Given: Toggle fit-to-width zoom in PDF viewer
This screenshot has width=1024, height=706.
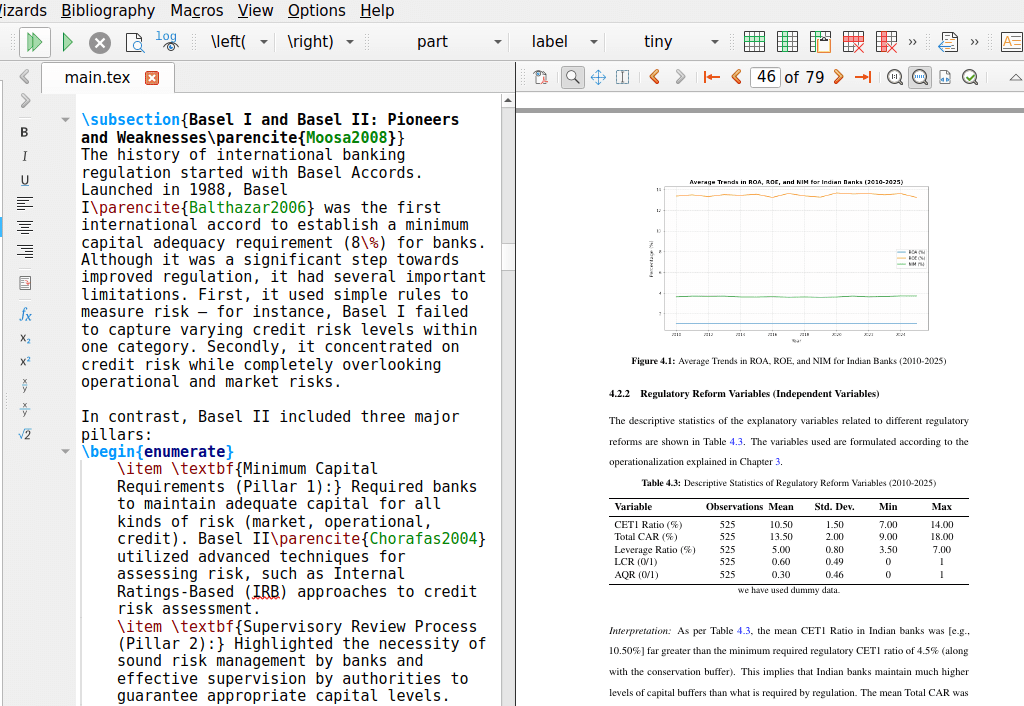Looking at the screenshot, I should [x=920, y=77].
